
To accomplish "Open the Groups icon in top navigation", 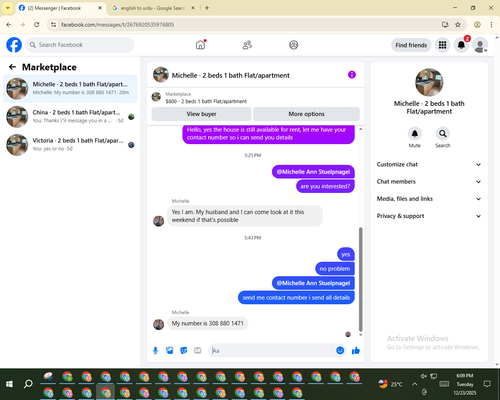I will pos(294,45).
